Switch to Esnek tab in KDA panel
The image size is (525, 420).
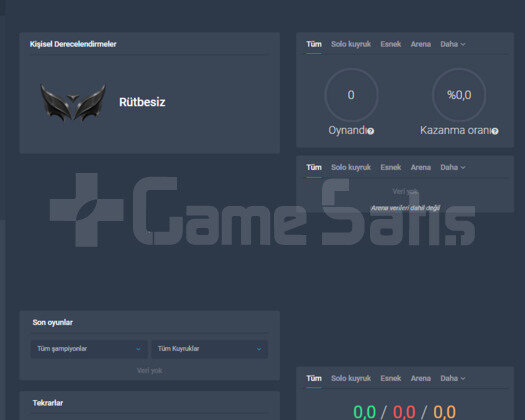pos(390,378)
